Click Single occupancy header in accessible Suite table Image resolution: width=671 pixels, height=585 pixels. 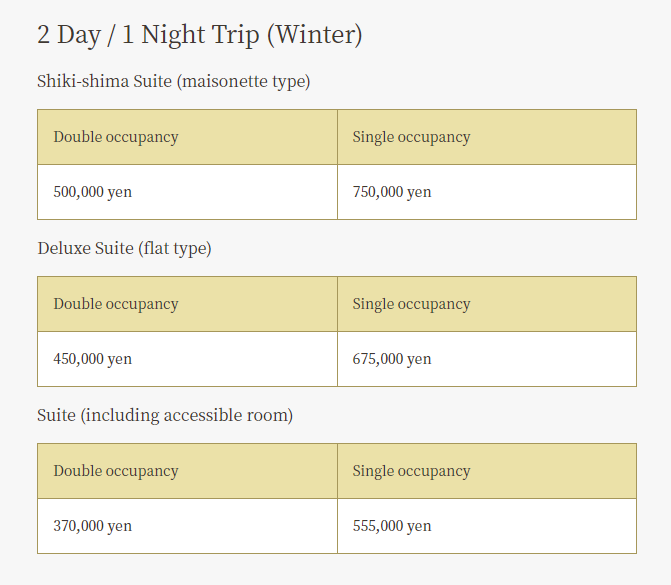pyautogui.click(x=411, y=471)
